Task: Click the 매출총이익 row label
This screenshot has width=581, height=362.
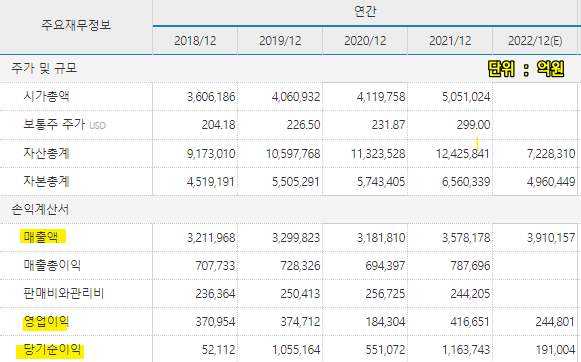Action: 52,265
